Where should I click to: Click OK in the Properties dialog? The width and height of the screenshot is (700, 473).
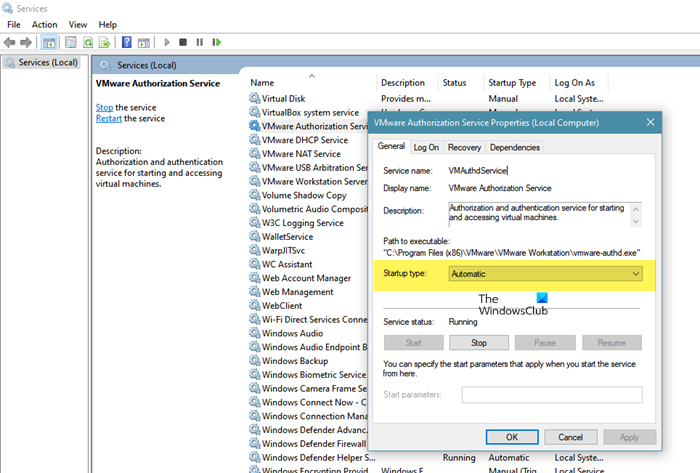[512, 437]
